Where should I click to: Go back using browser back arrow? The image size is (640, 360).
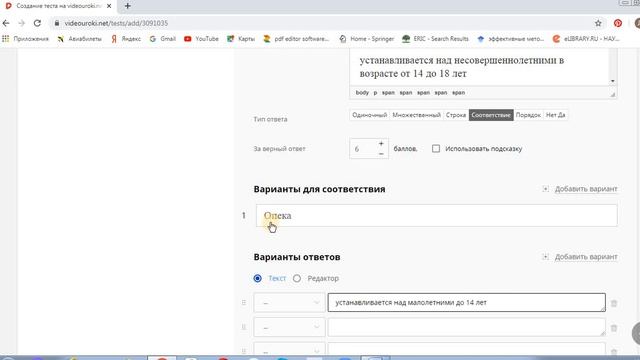6,23
